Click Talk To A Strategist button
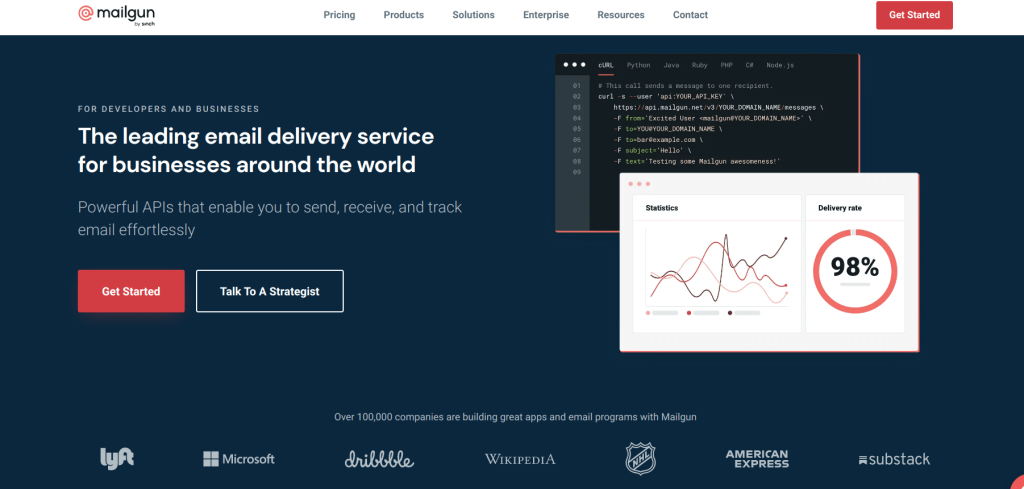Image resolution: width=1024 pixels, height=489 pixels. coord(270,291)
